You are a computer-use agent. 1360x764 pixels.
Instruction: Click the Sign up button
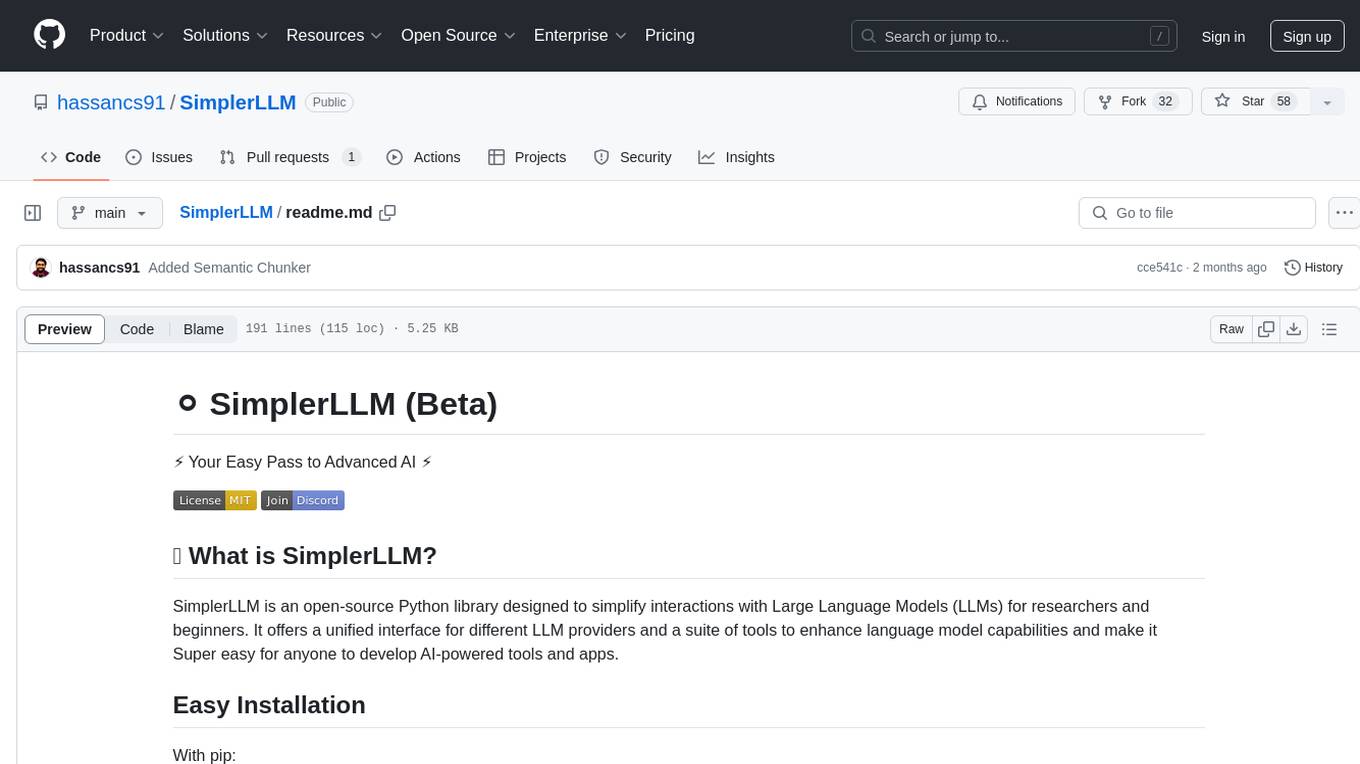(1307, 36)
